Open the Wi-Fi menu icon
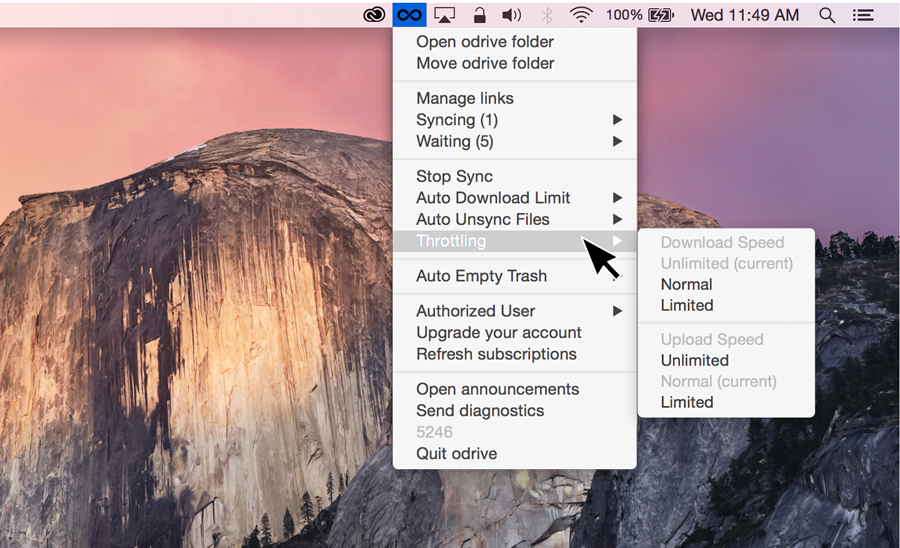 581,15
